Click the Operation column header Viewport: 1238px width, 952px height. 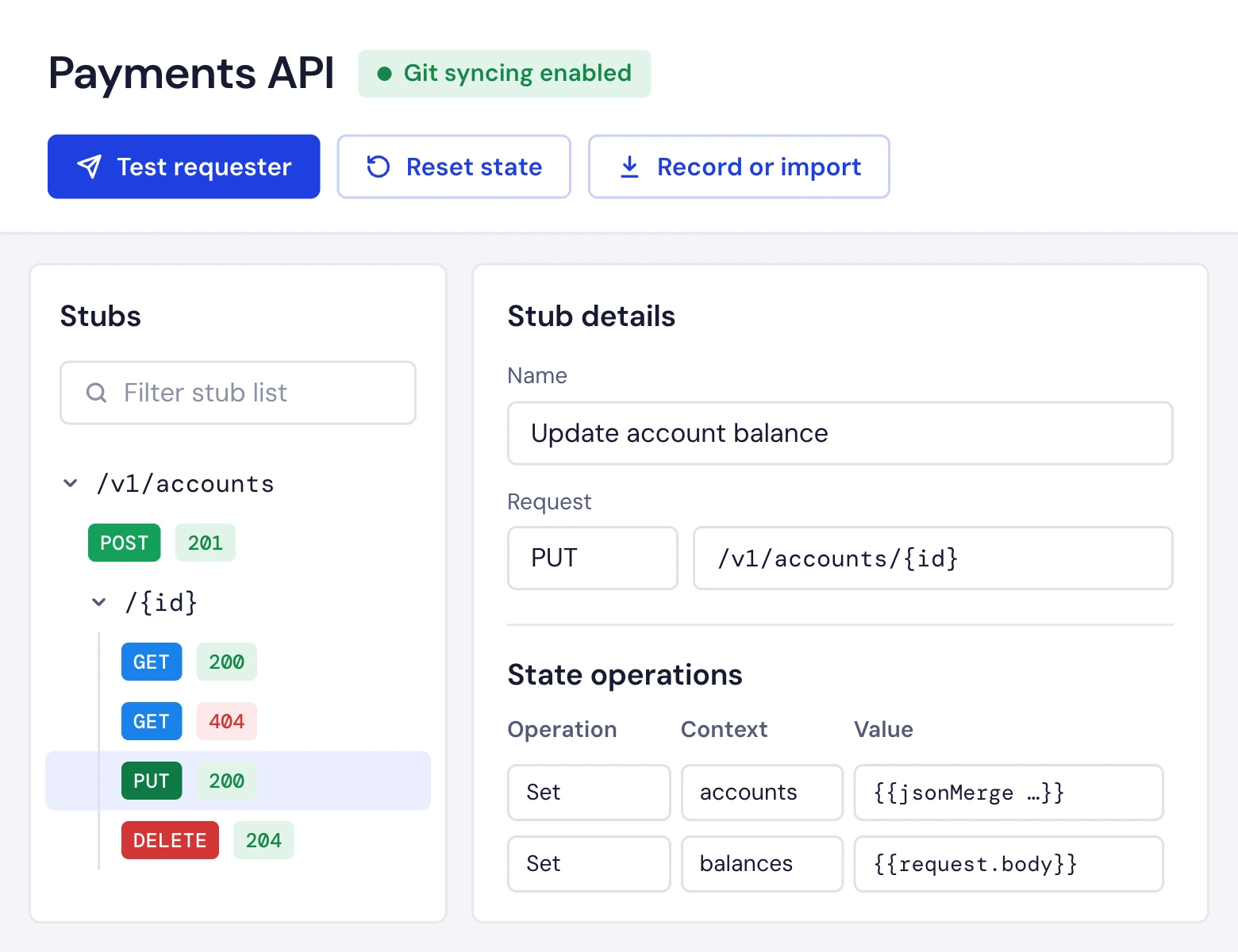tap(563, 730)
